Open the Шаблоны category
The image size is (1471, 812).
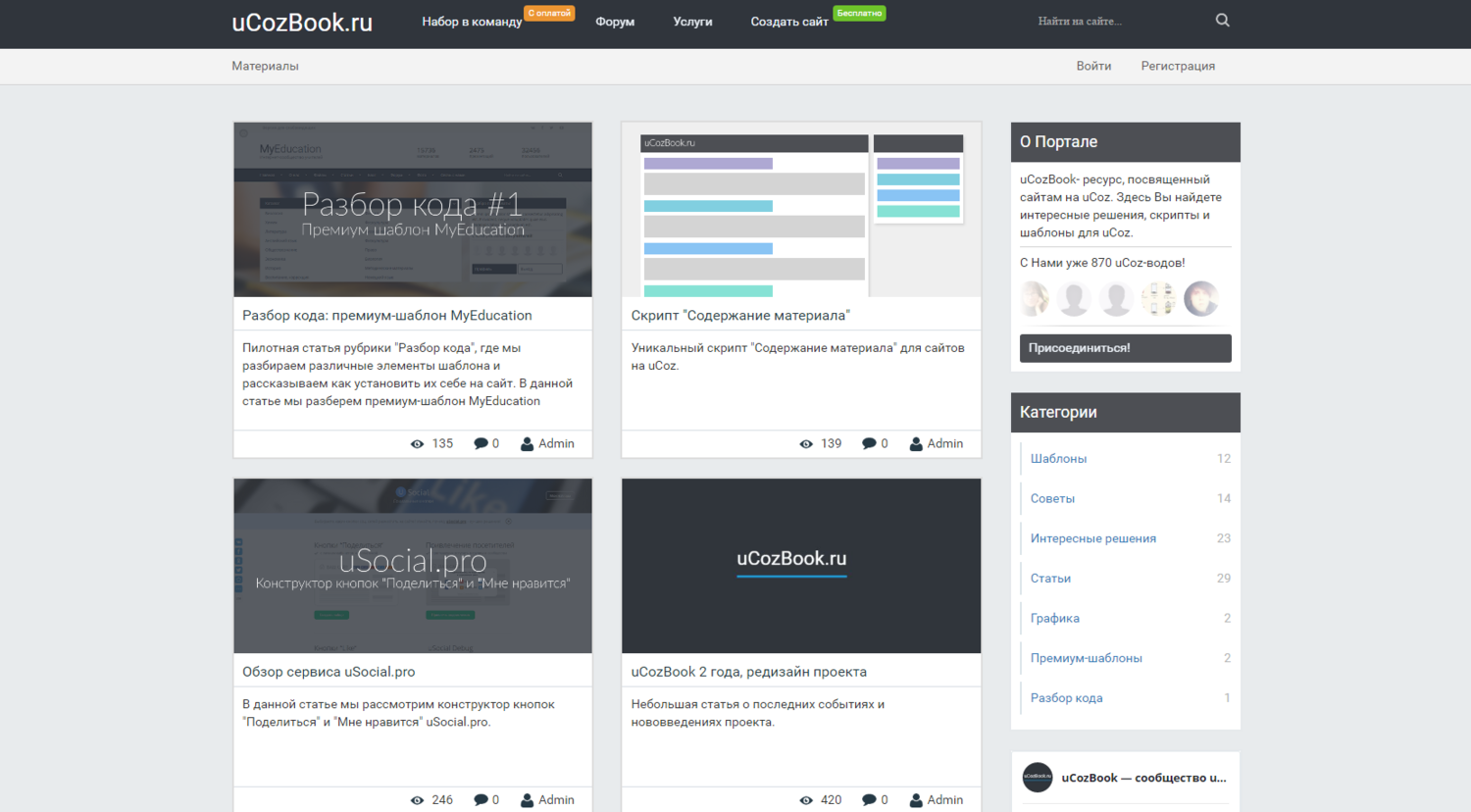pos(1058,459)
